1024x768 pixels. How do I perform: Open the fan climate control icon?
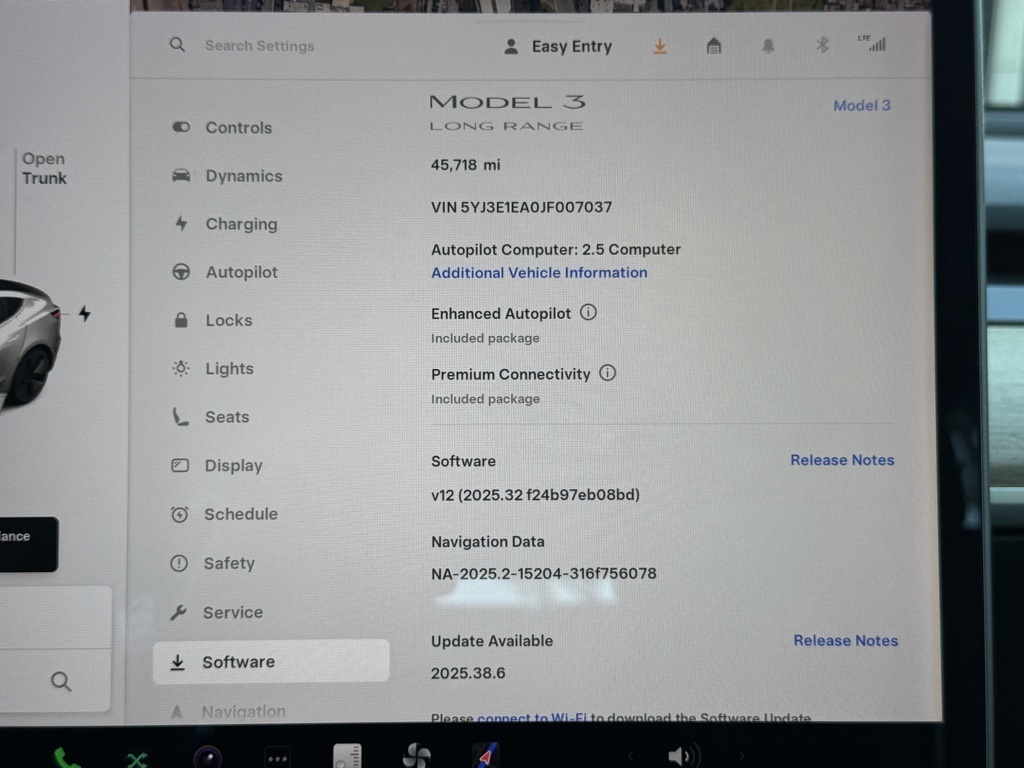click(x=417, y=756)
